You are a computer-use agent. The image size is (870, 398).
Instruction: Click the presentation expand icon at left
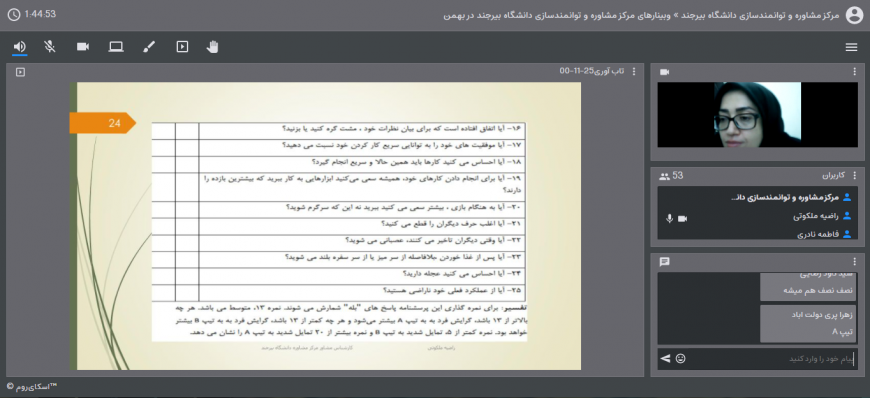pos(20,72)
